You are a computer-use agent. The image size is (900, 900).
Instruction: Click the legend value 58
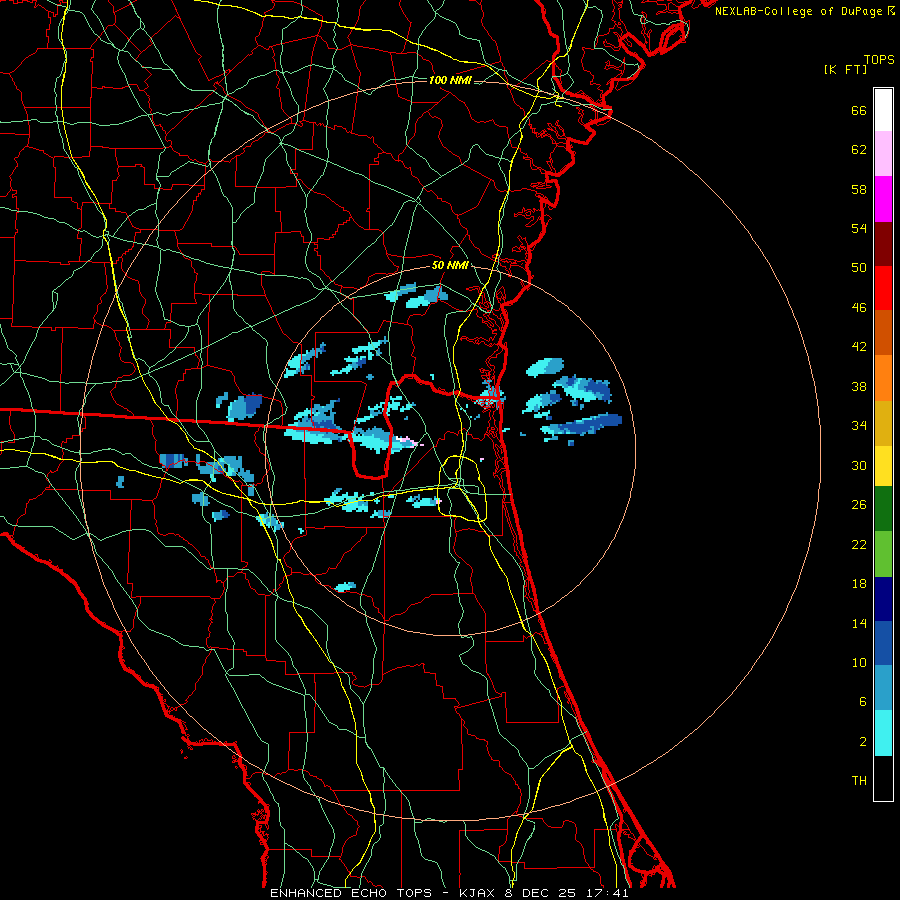[859, 189]
